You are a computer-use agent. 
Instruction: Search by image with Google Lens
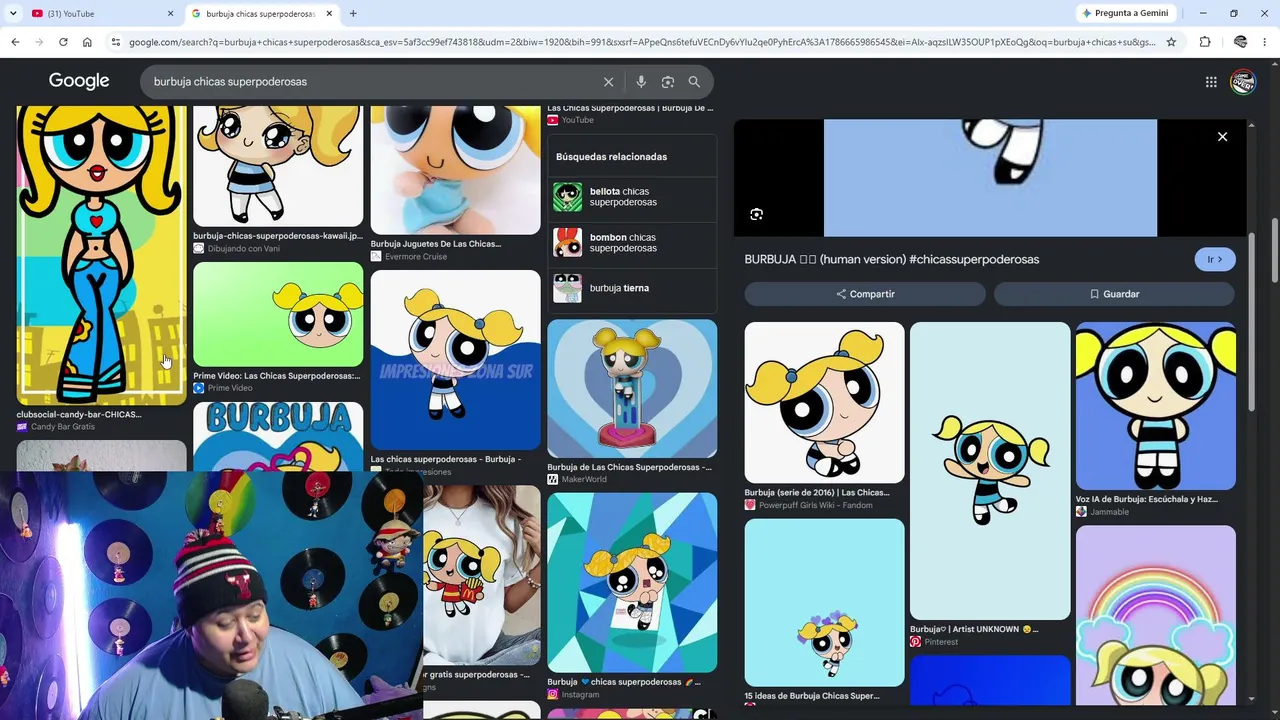click(668, 82)
